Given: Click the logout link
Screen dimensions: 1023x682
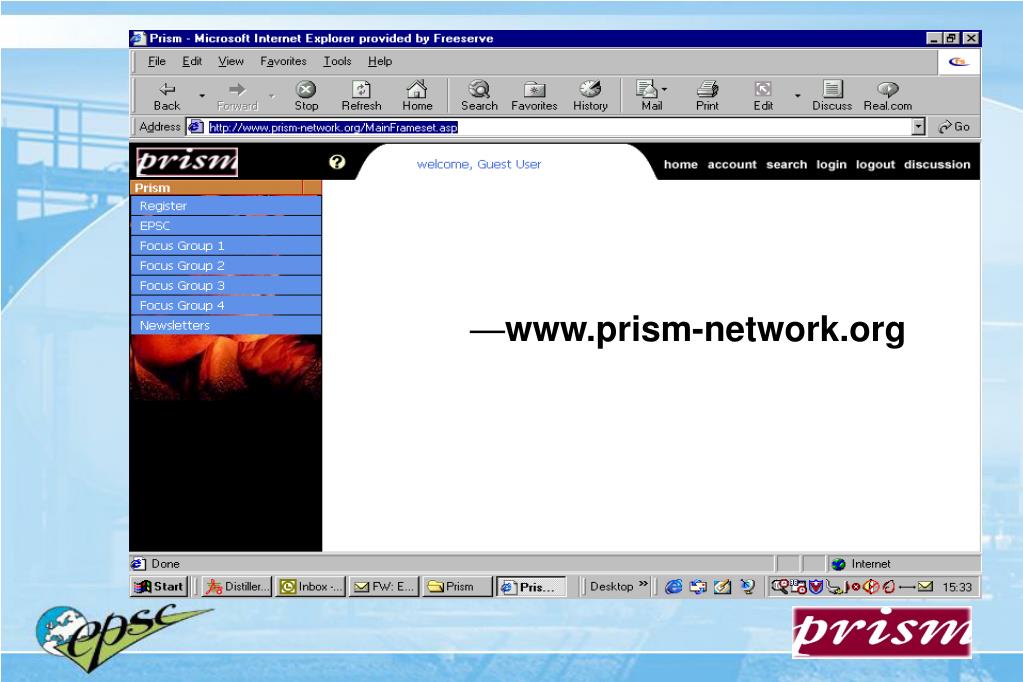Looking at the screenshot, I should click(x=875, y=164).
